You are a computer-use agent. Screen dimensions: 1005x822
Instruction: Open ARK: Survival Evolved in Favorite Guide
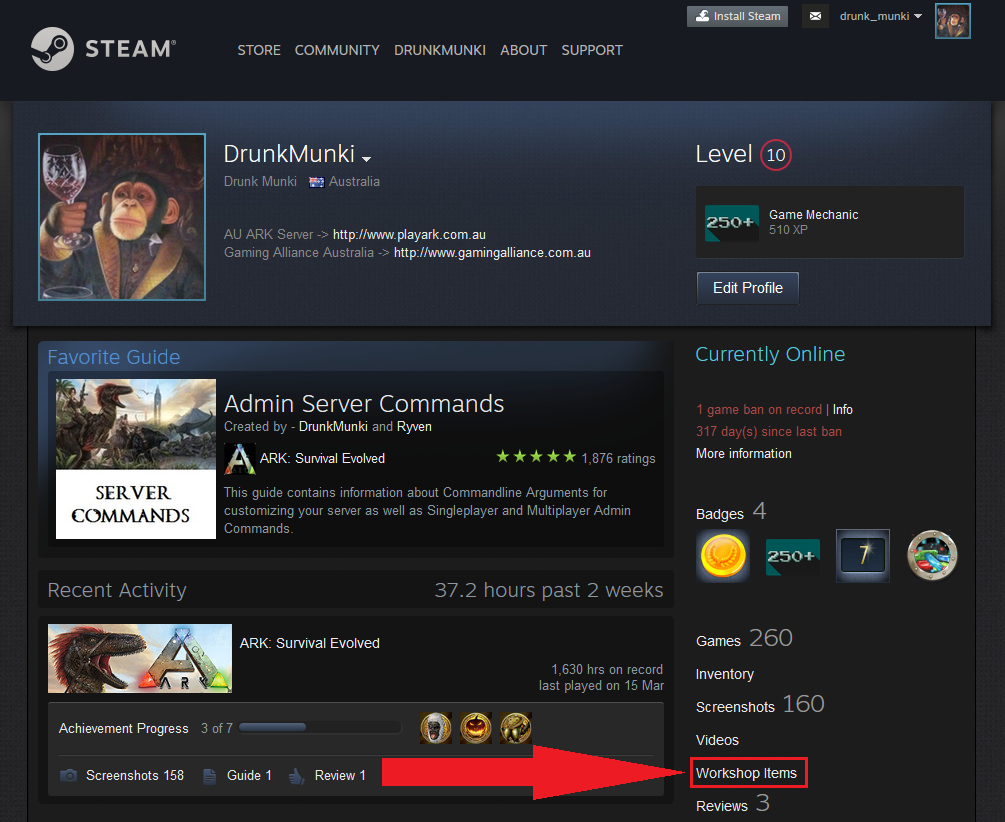[322, 458]
